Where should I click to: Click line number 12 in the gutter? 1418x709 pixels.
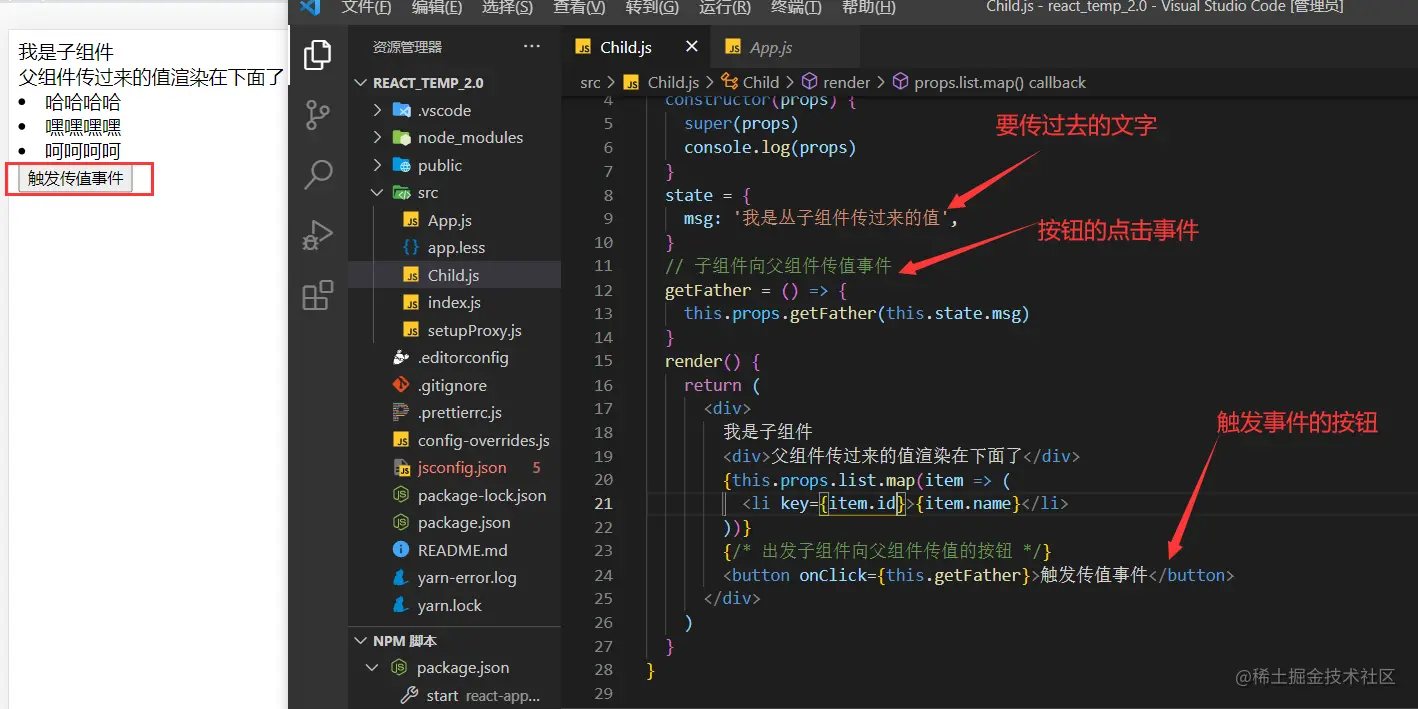[x=603, y=290]
